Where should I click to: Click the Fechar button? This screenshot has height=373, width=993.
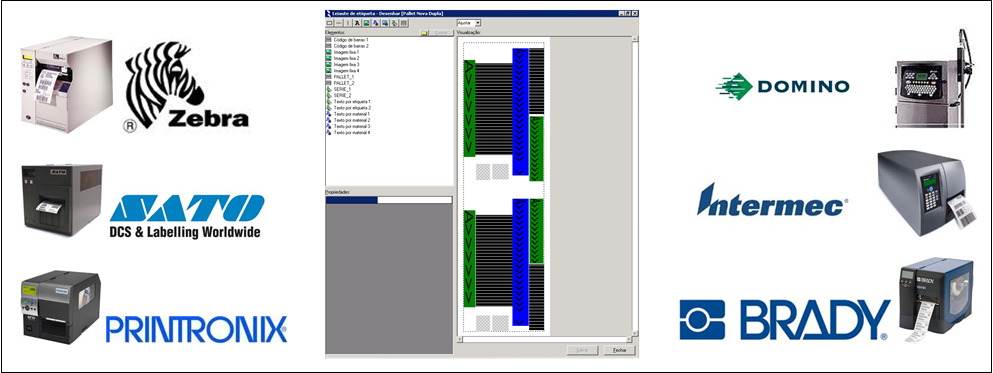tap(619, 350)
